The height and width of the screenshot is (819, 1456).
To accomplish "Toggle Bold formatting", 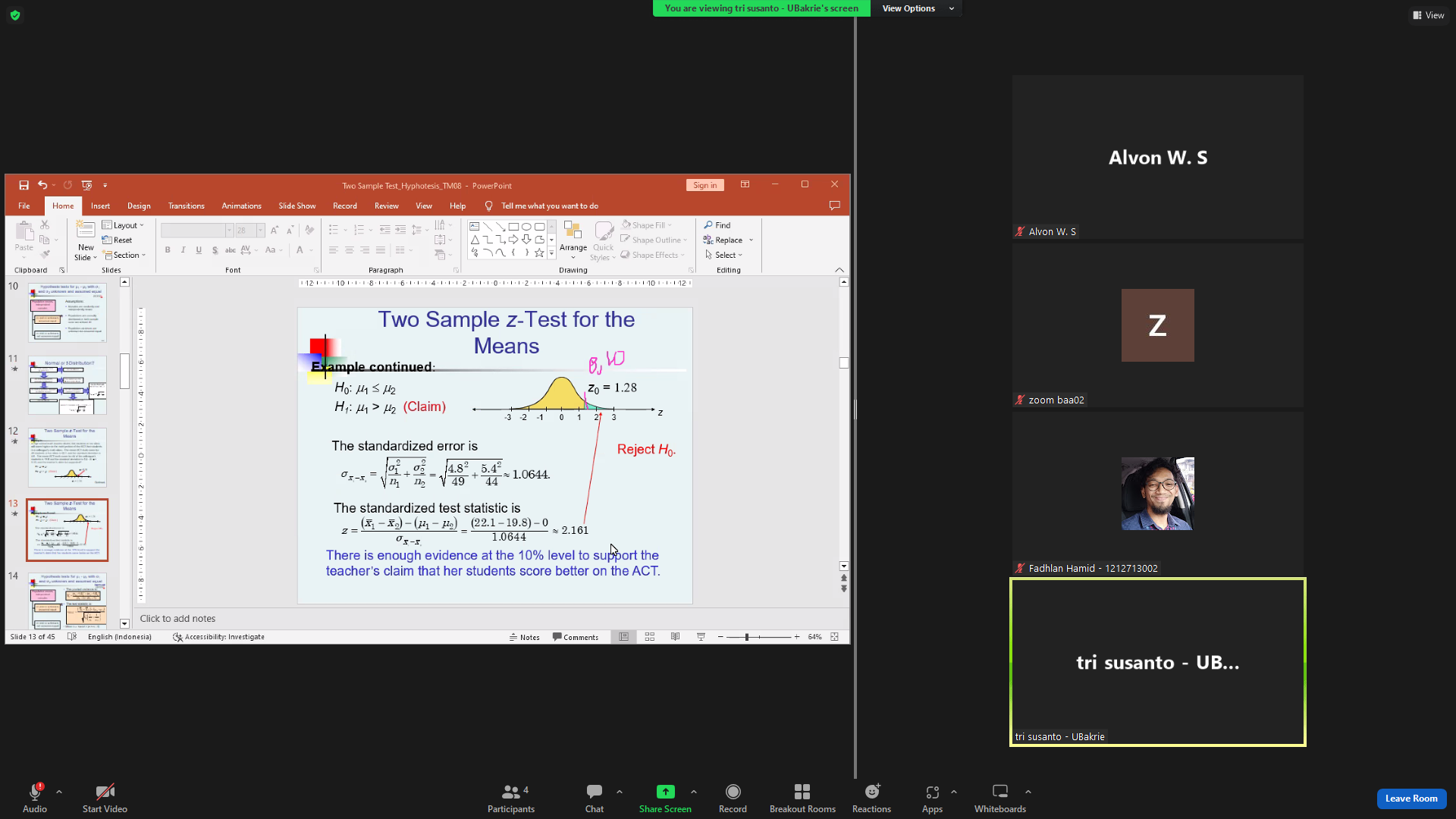I will click(x=168, y=250).
